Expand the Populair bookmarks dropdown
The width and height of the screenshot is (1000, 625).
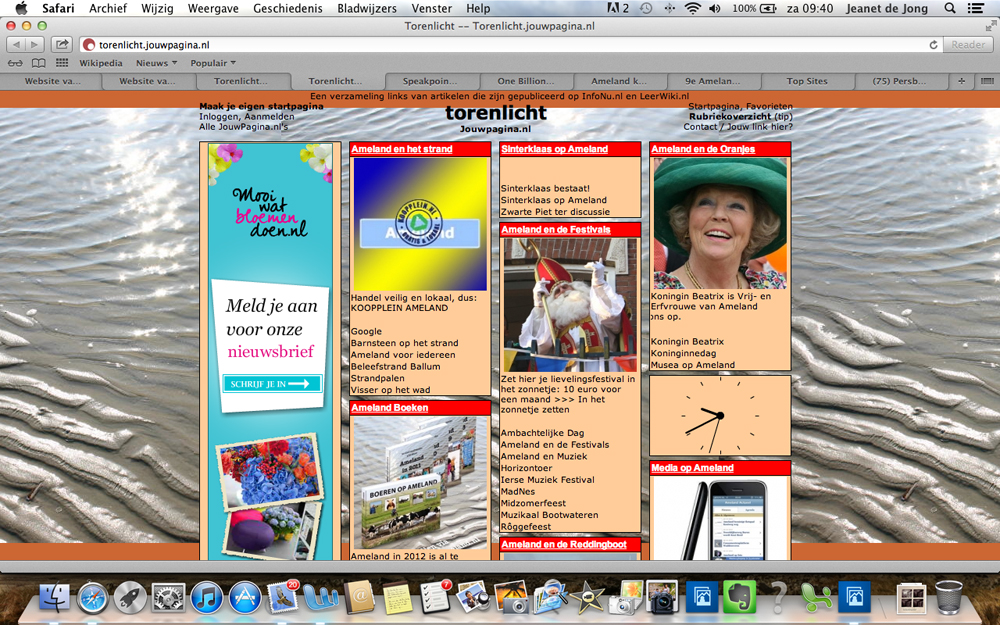click(x=213, y=63)
